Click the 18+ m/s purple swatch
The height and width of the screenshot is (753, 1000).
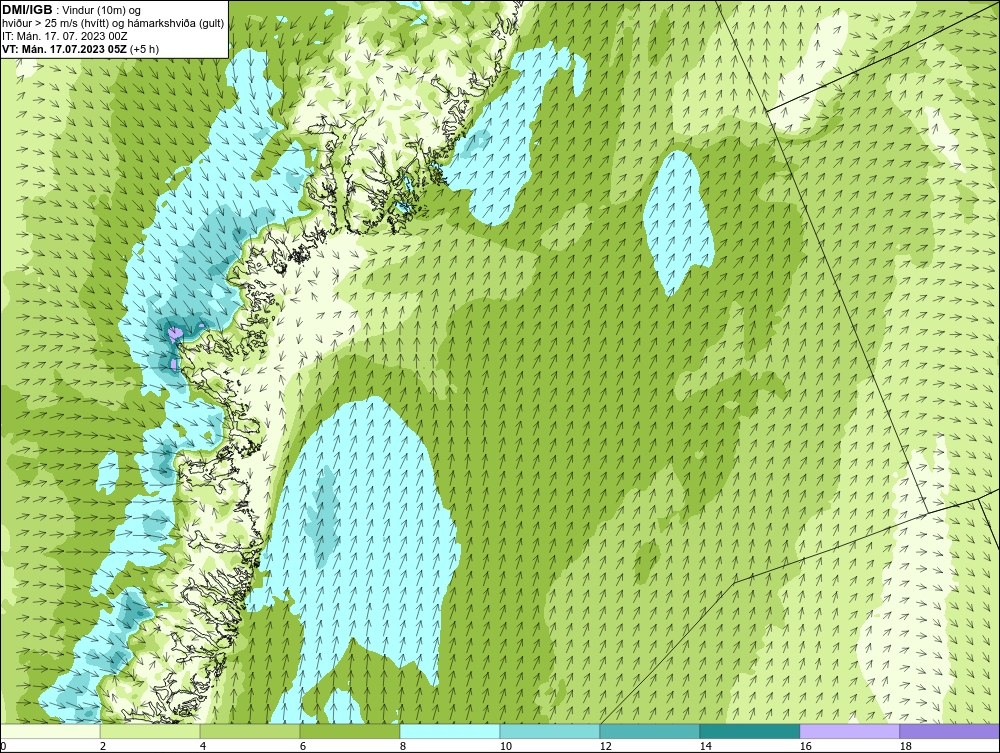pos(950,731)
